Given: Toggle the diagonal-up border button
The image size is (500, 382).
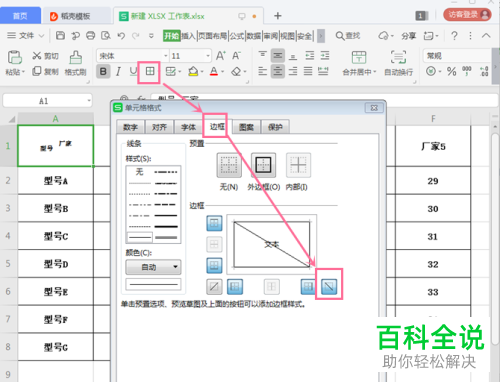Looking at the screenshot, I should click(214, 286).
